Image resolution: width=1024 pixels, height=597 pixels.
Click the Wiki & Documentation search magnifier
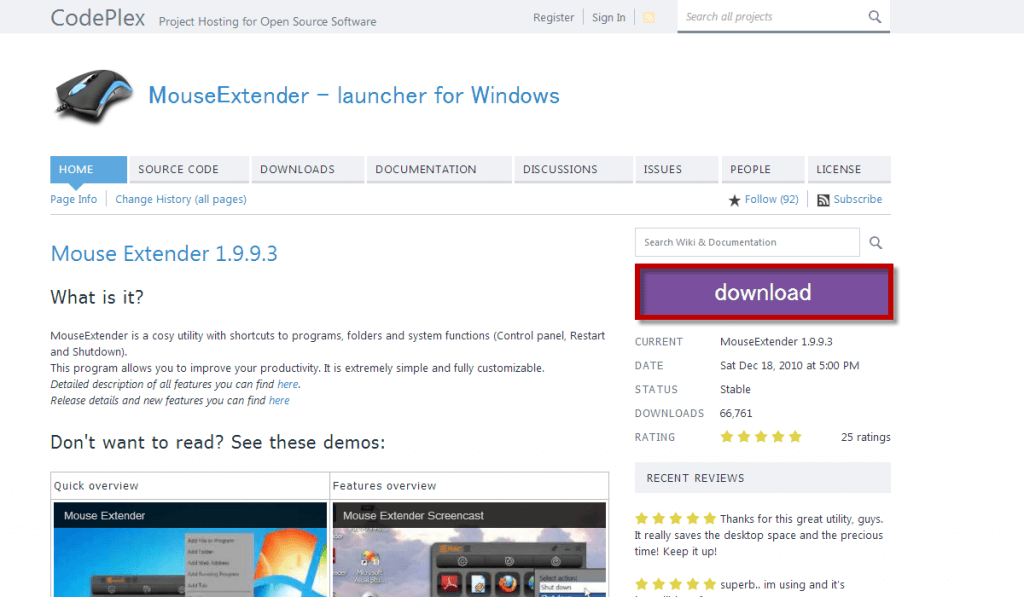(875, 242)
